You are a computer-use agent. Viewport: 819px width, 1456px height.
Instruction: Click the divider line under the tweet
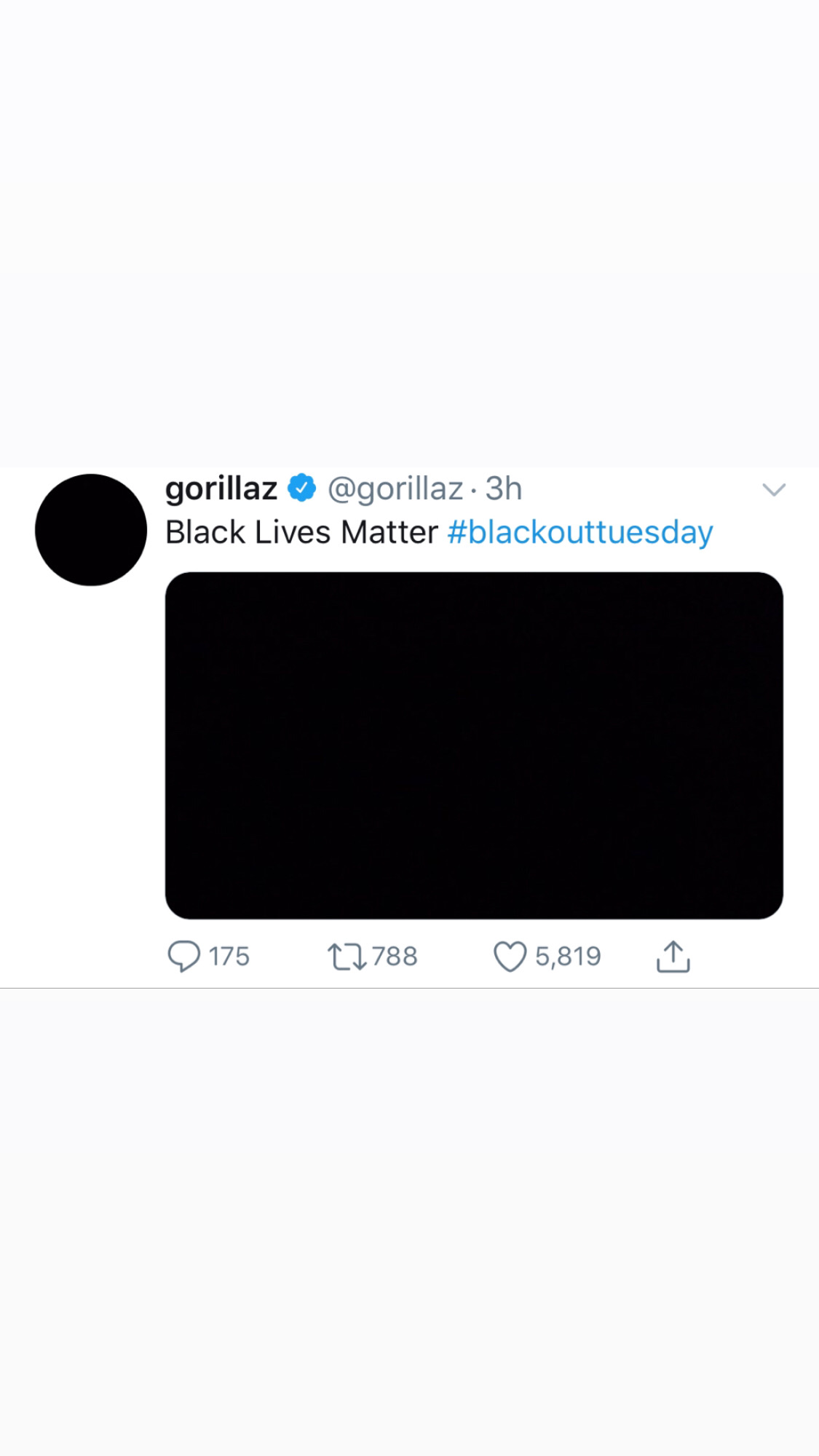pyautogui.click(x=409, y=988)
